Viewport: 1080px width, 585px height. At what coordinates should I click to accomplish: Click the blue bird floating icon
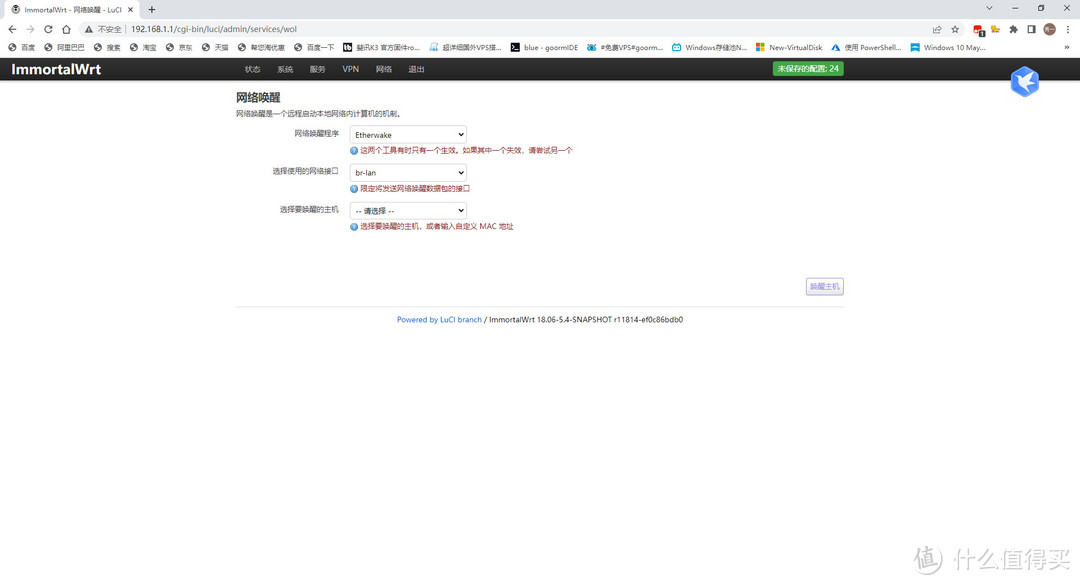click(1024, 82)
